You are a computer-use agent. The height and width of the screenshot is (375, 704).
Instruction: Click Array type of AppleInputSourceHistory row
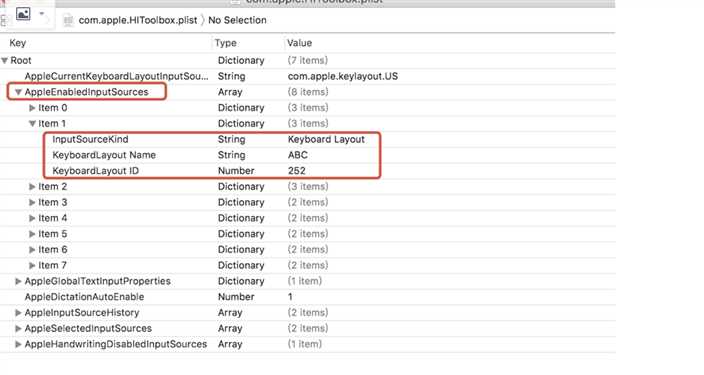230,313
